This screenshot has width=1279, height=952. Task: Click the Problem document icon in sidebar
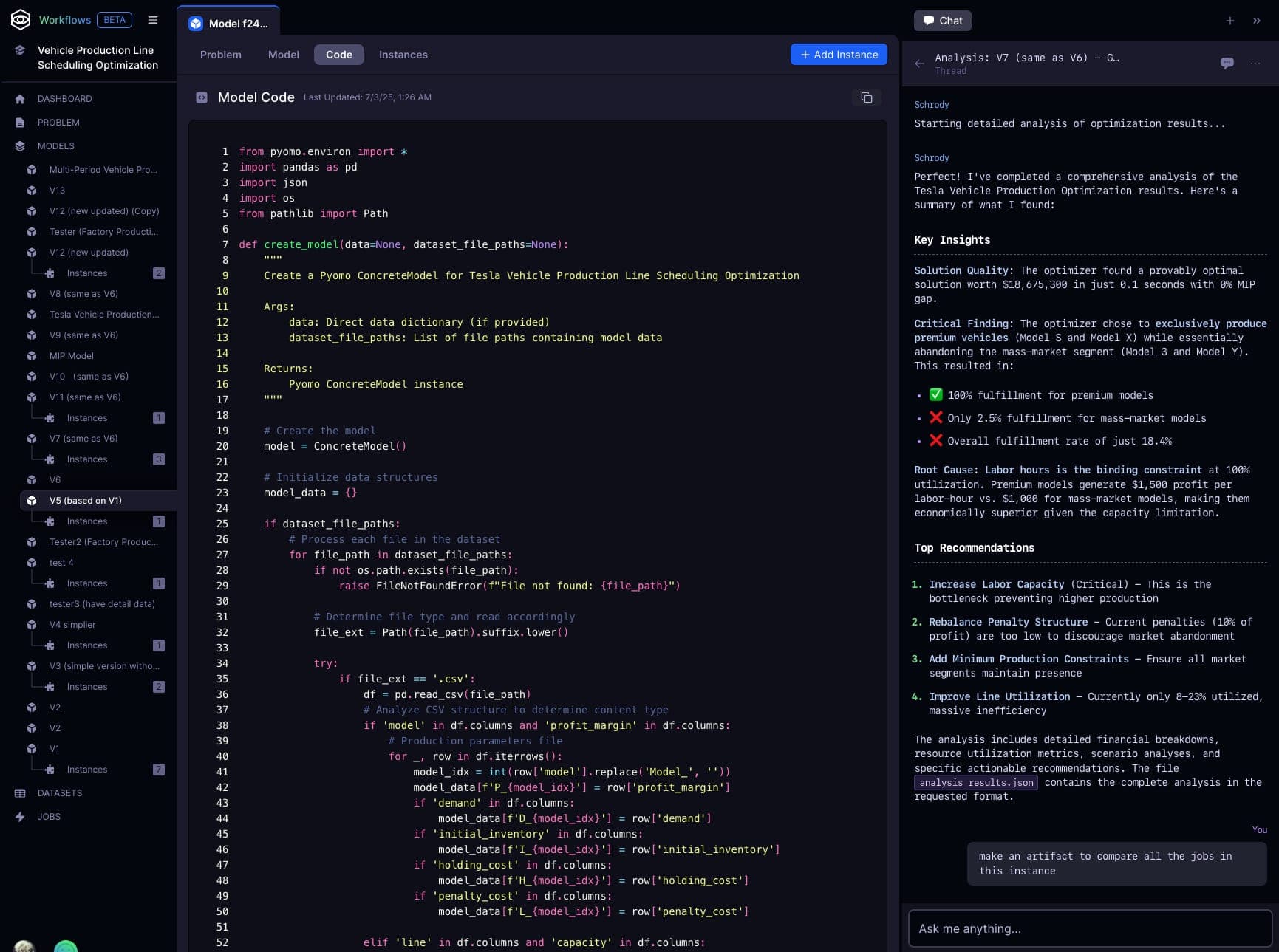[18, 122]
